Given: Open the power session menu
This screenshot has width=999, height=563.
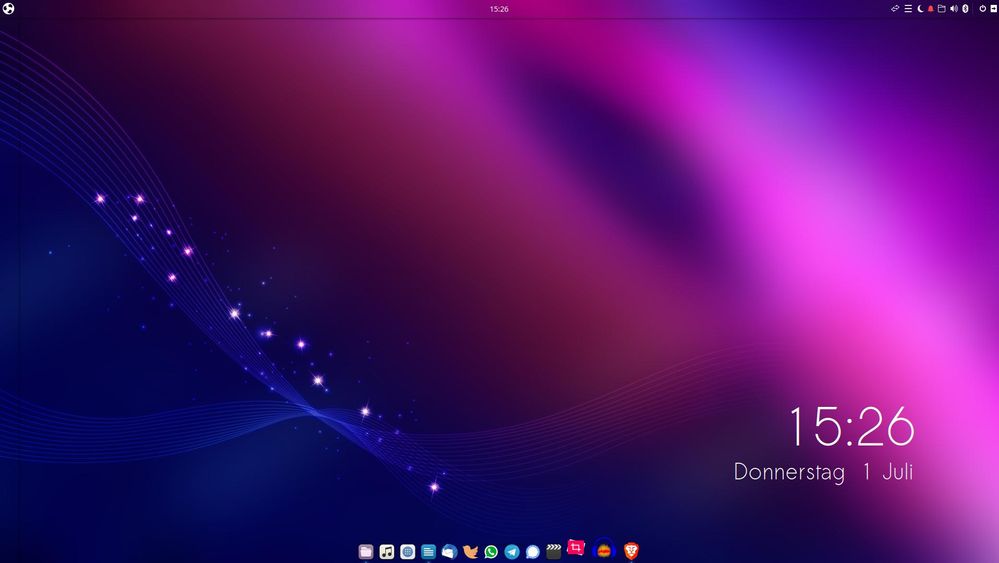Looking at the screenshot, I should [982, 9].
